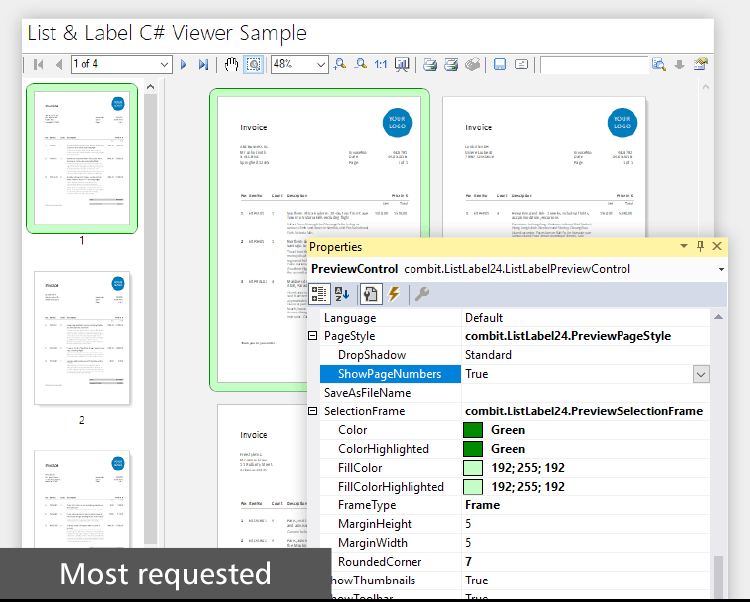Select page 2 thumbnail in sidebar
The image size is (750, 602).
(x=82, y=338)
